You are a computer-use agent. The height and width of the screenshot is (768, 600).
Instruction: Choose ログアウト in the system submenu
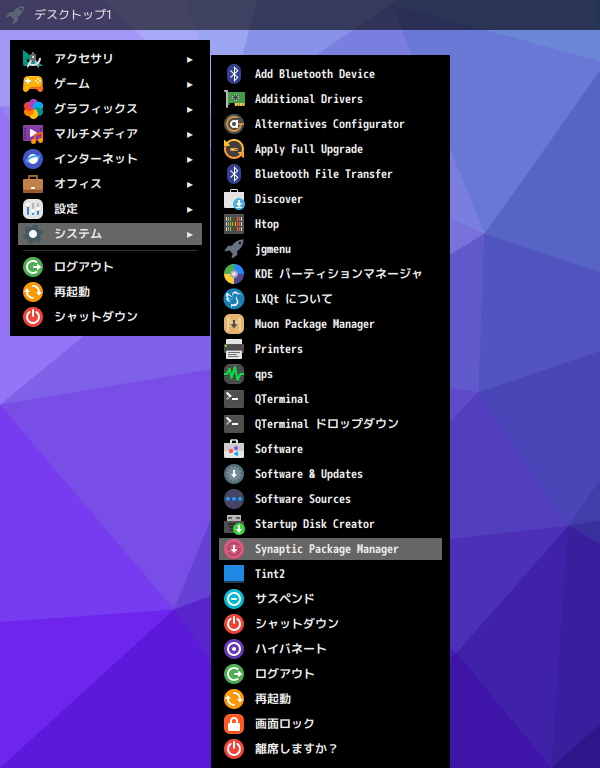330,674
